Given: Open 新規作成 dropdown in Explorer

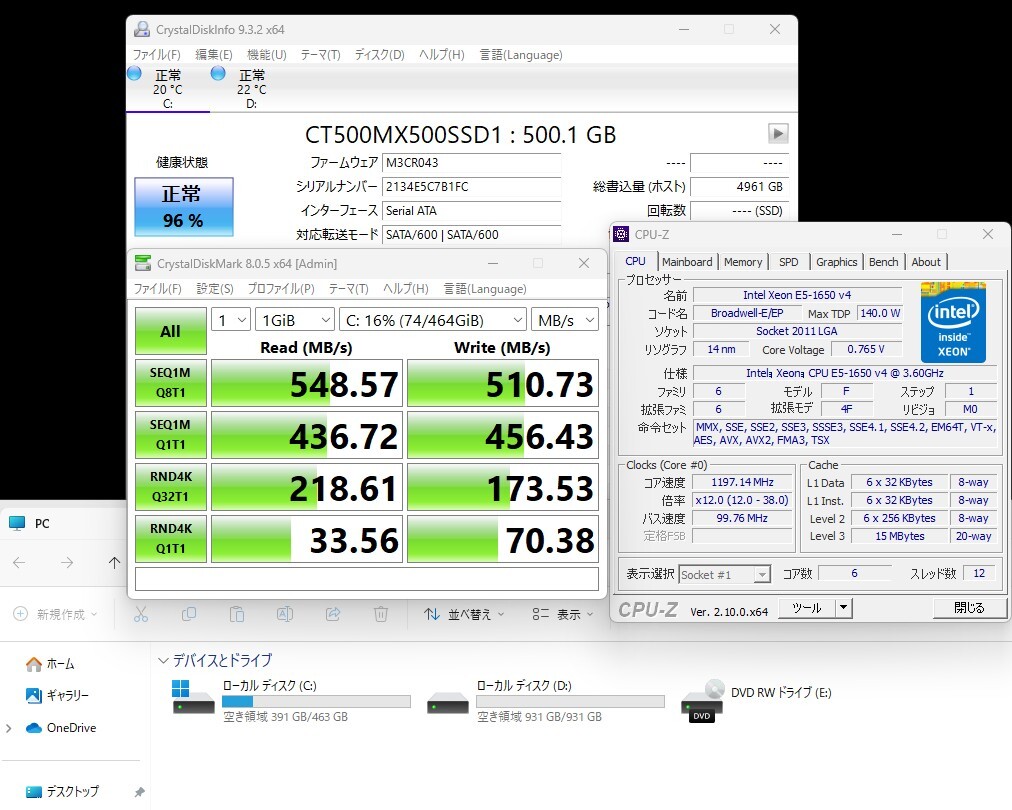Looking at the screenshot, I should 56,614.
